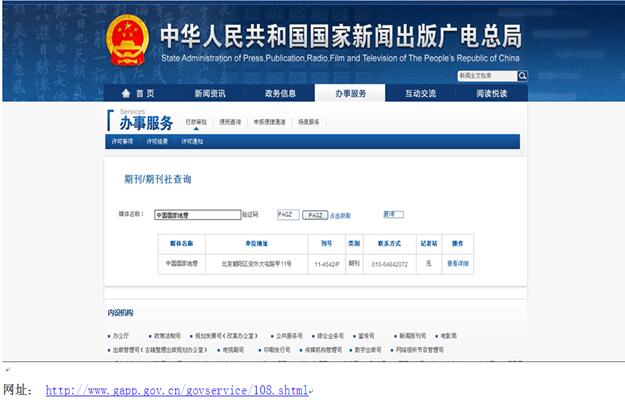Open the 新闻资讯 navigation tab
This screenshot has width=625, height=402.
210,93
